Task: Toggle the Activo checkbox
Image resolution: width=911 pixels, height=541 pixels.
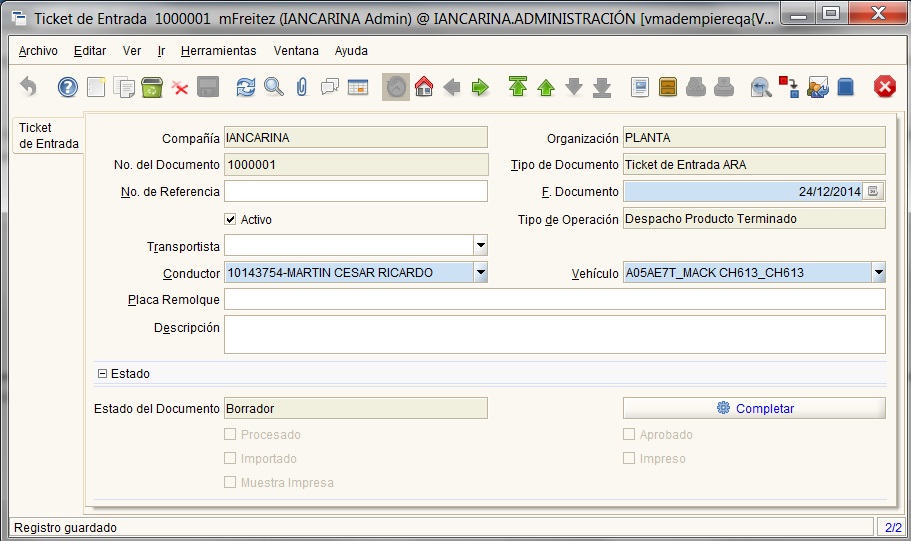Action: [230, 219]
